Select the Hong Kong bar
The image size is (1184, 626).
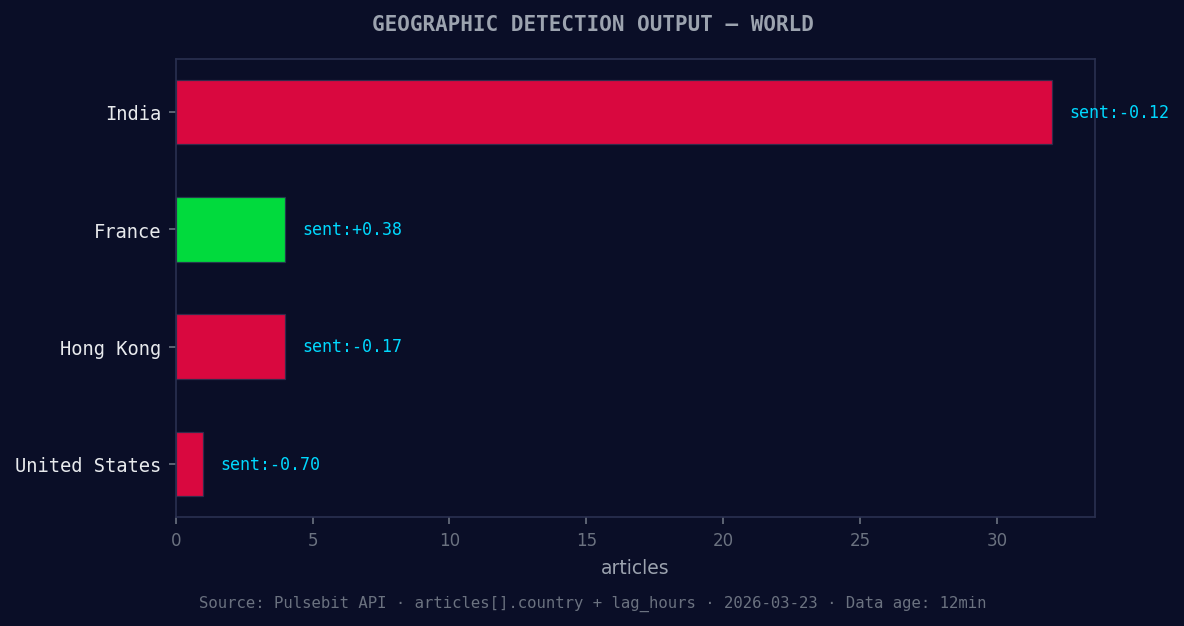click(230, 346)
